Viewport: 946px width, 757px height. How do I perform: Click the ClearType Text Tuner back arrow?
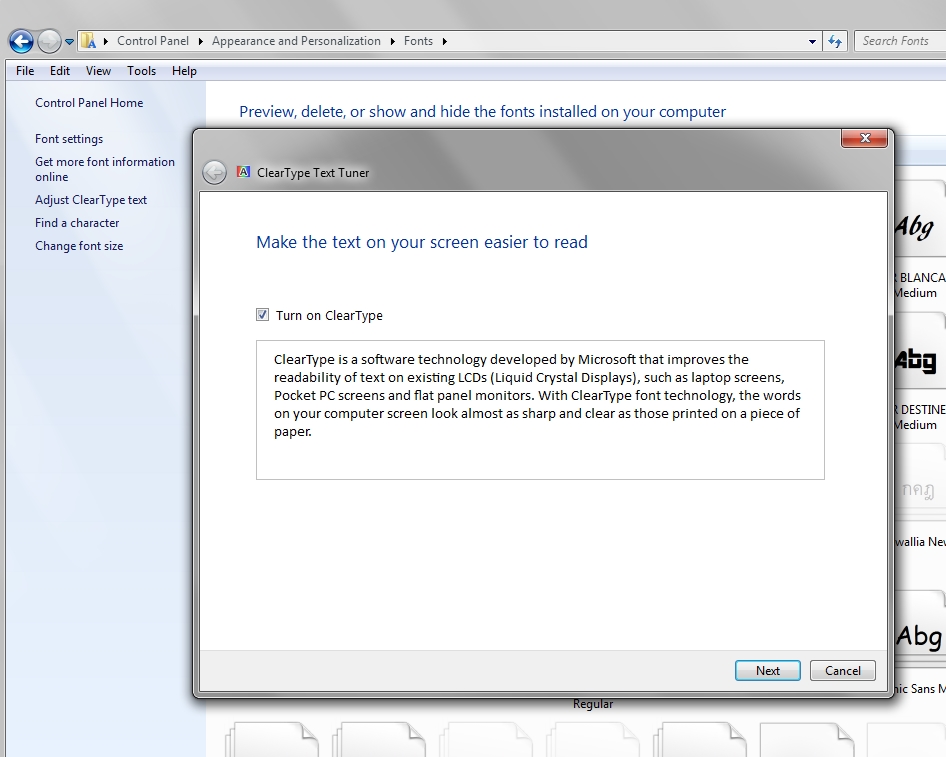coord(214,173)
